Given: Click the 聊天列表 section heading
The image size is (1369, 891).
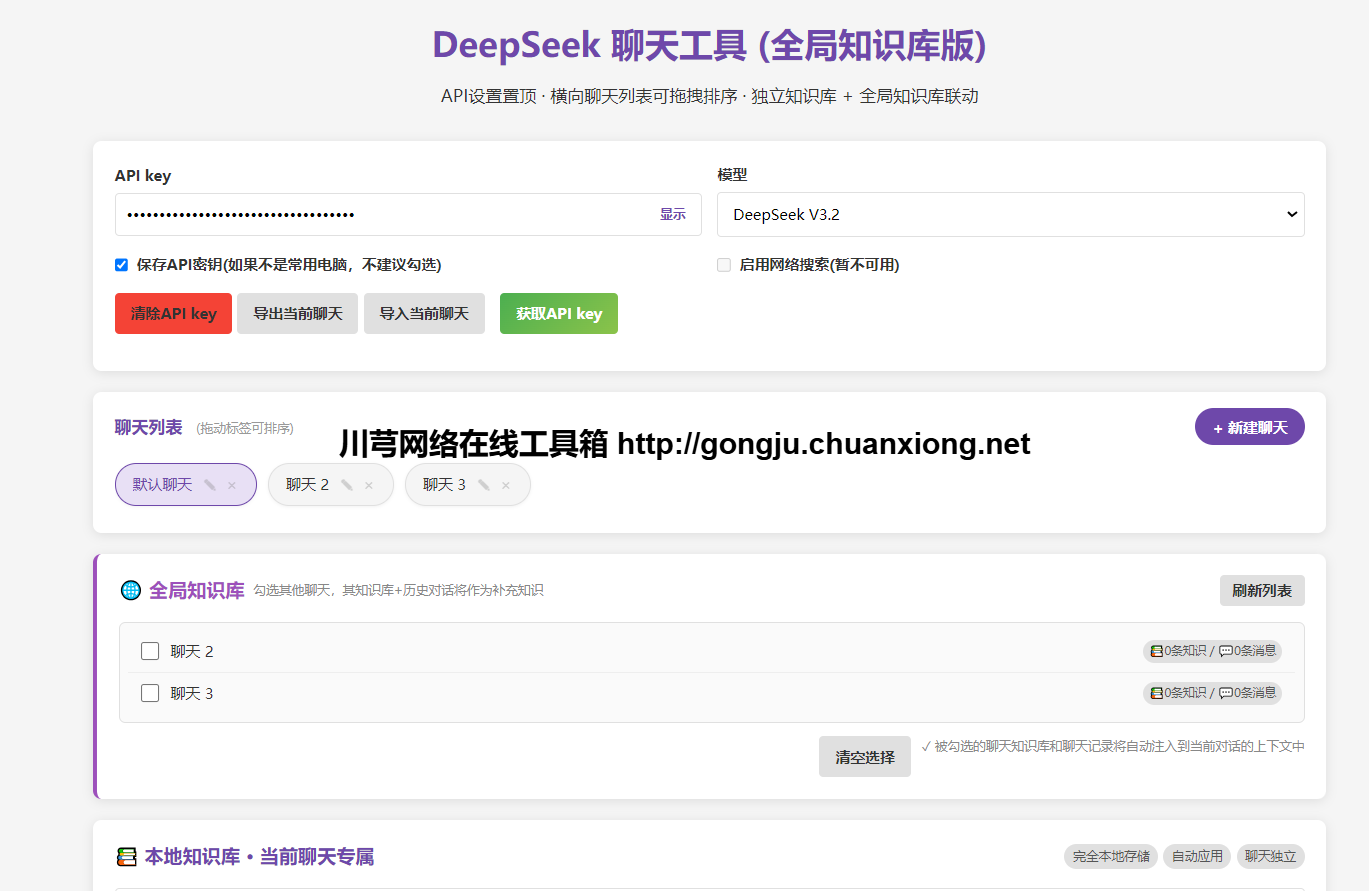Looking at the screenshot, I should click(149, 427).
